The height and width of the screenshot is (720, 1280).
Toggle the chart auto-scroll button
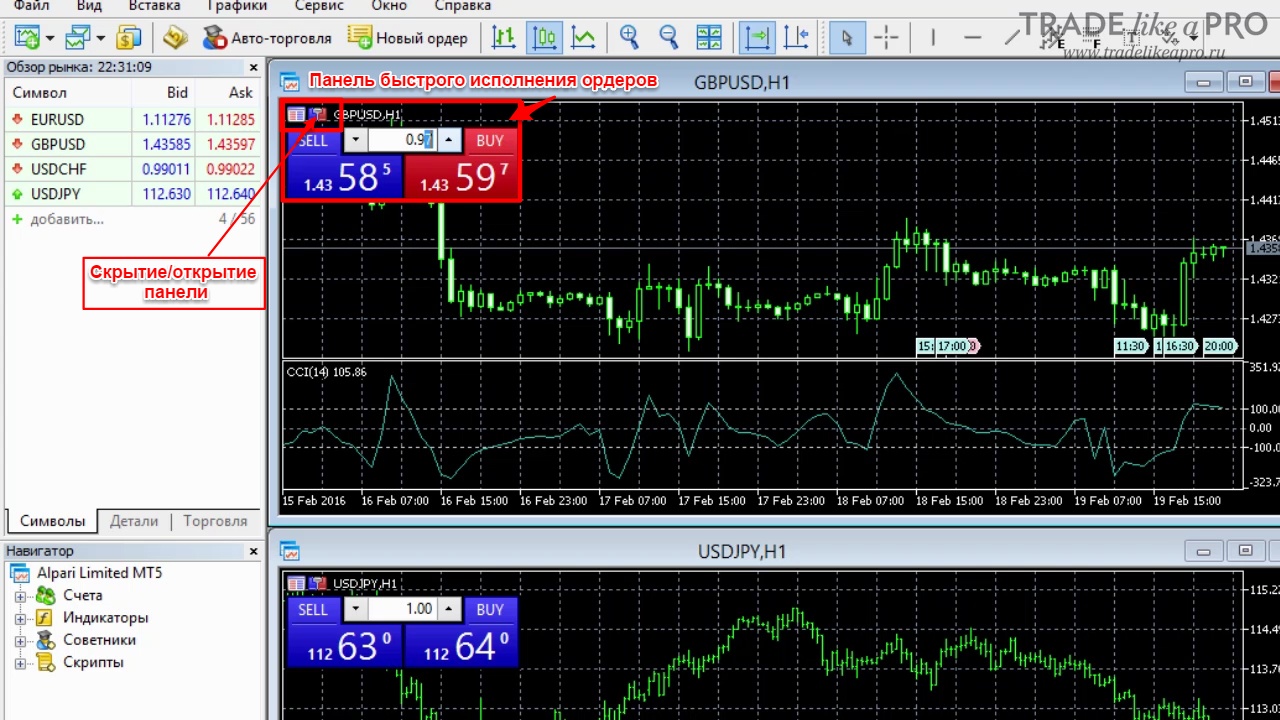757,38
